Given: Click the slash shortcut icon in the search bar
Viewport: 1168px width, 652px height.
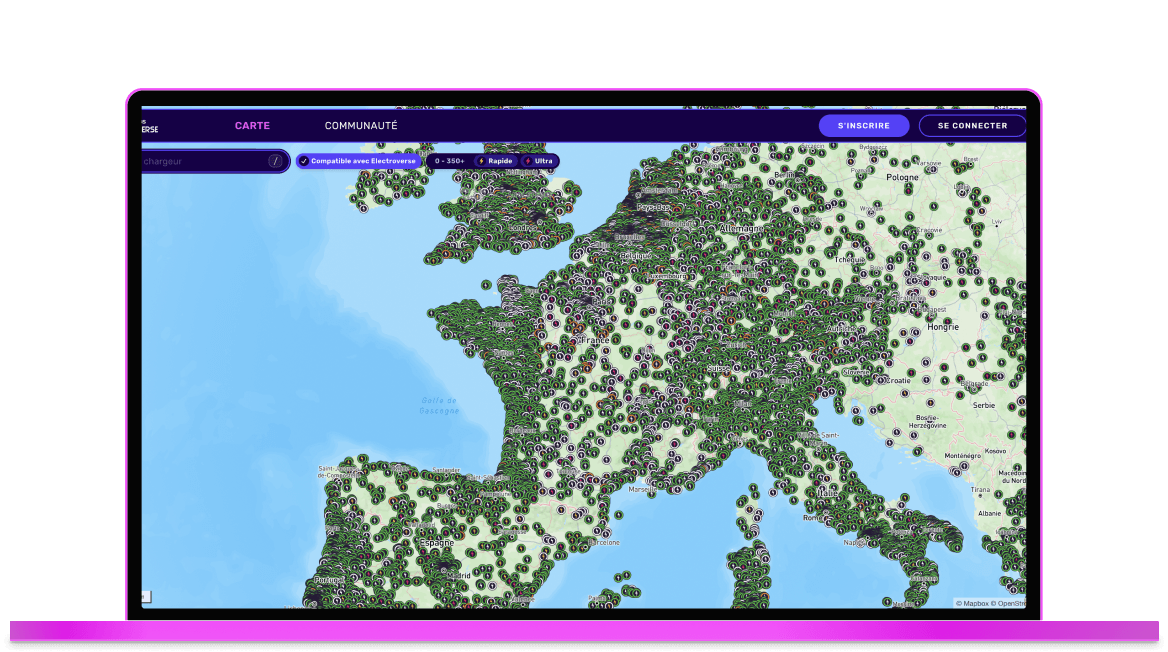Looking at the screenshot, I should coord(275,160).
